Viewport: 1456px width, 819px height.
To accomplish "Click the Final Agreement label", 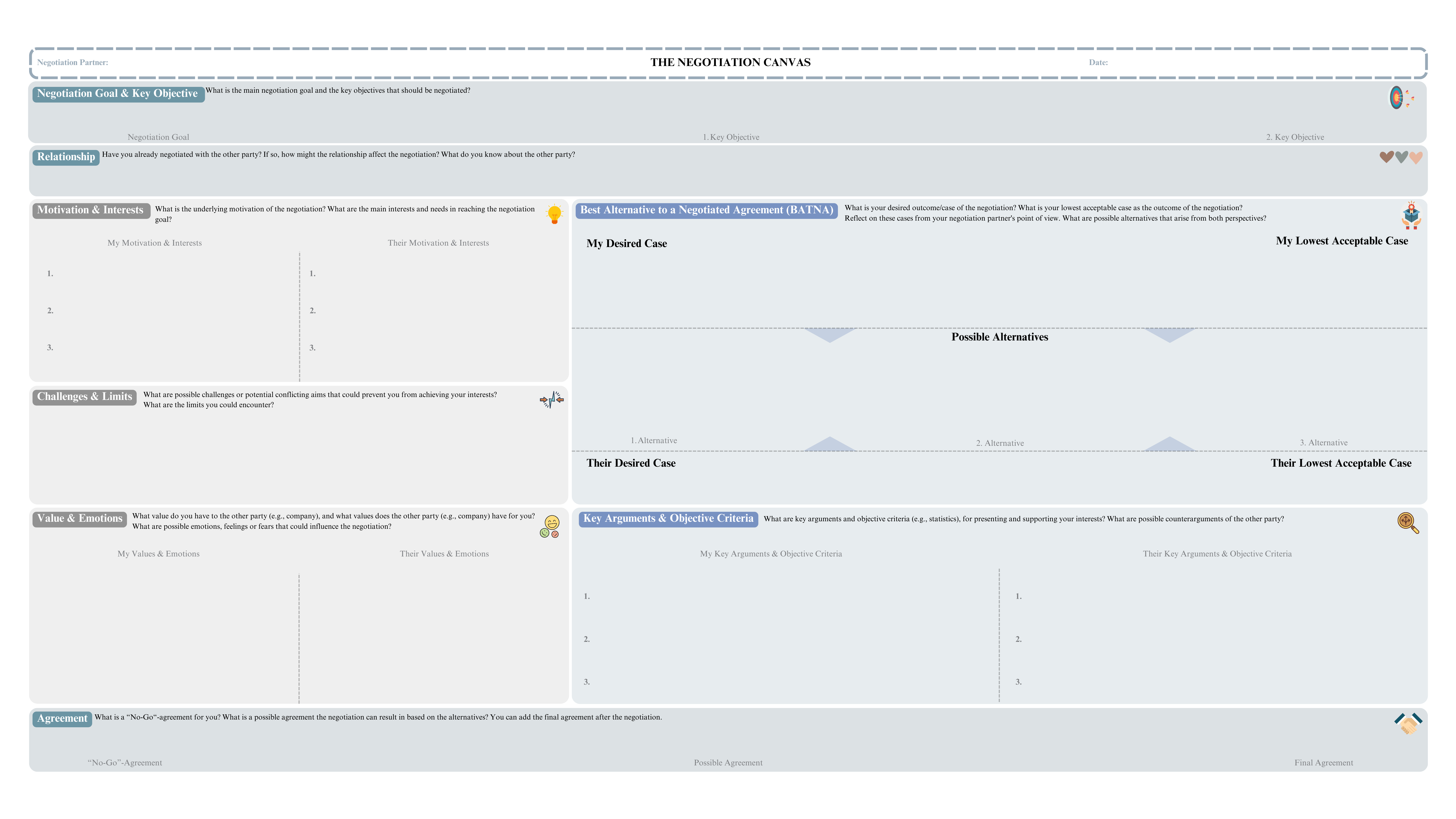I will point(1324,763).
